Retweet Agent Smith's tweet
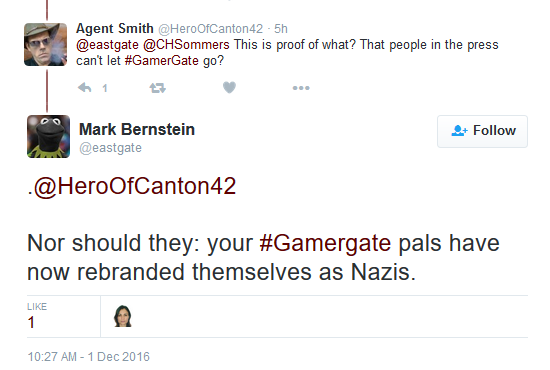 pyautogui.click(x=157, y=88)
